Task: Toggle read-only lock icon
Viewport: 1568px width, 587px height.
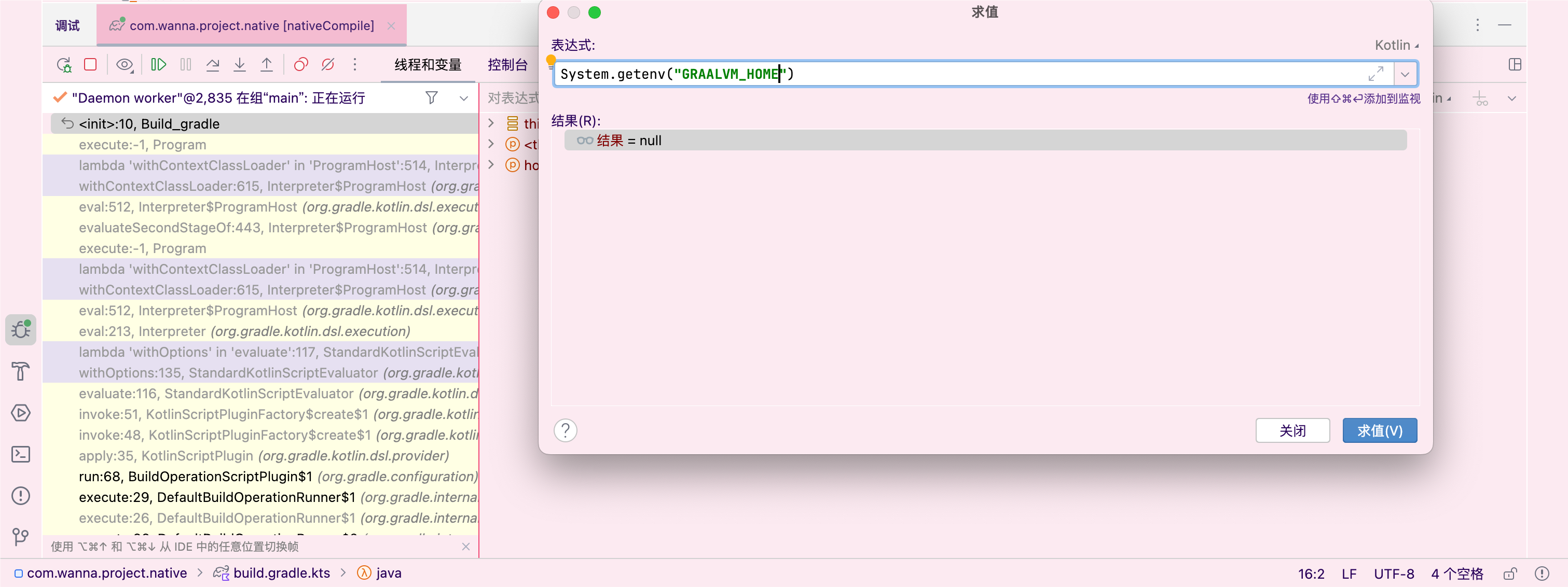Action: pyautogui.click(x=1510, y=574)
